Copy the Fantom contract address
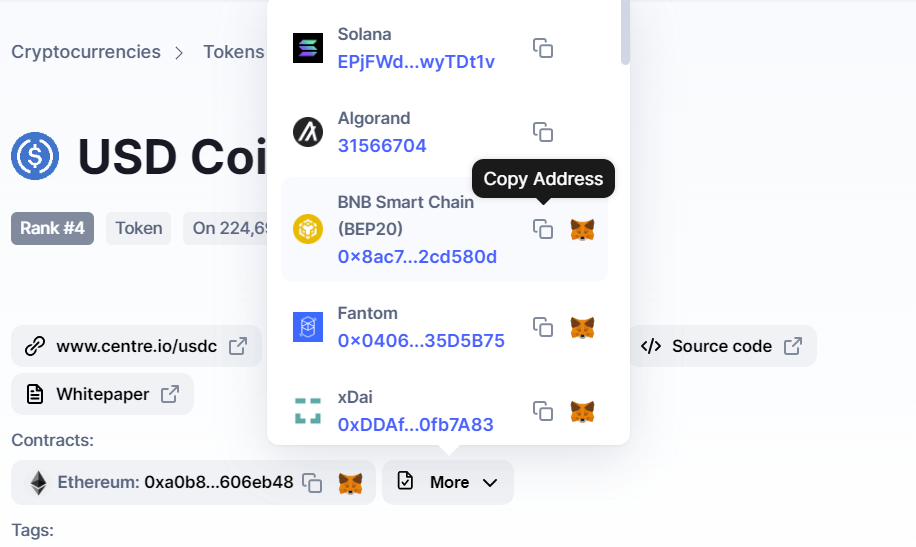The height and width of the screenshot is (547, 916). tap(543, 327)
